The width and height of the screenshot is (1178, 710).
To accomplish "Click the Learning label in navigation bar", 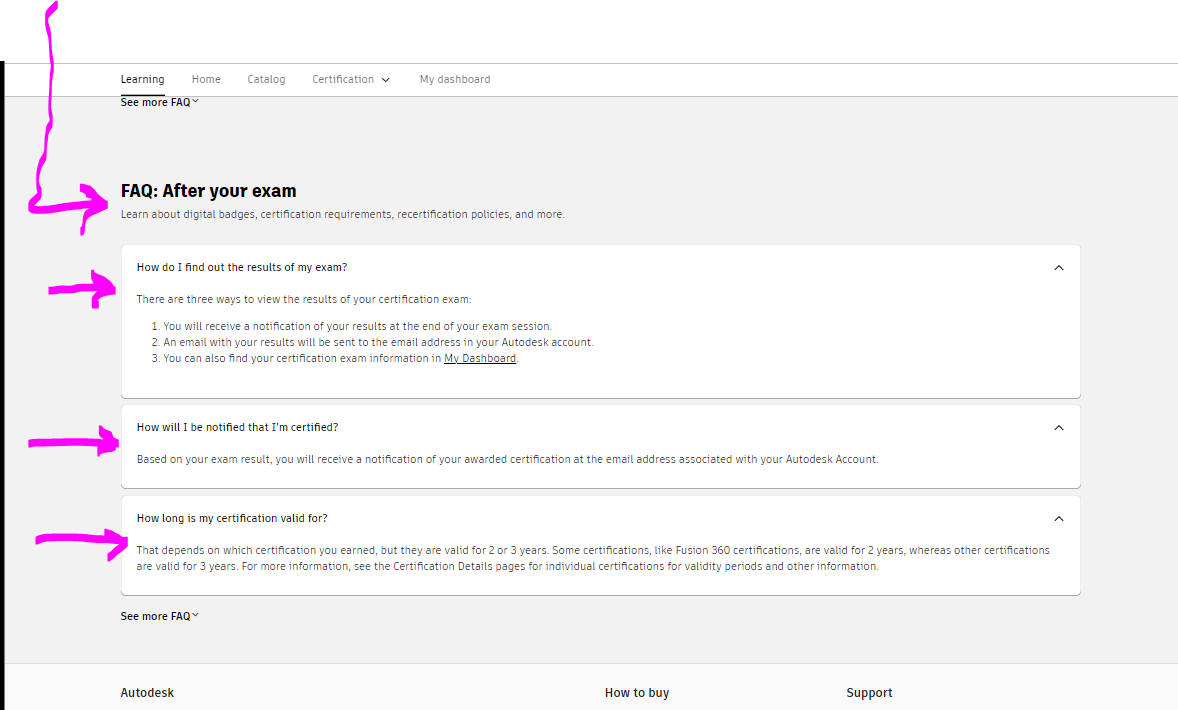I will pyautogui.click(x=142, y=80).
